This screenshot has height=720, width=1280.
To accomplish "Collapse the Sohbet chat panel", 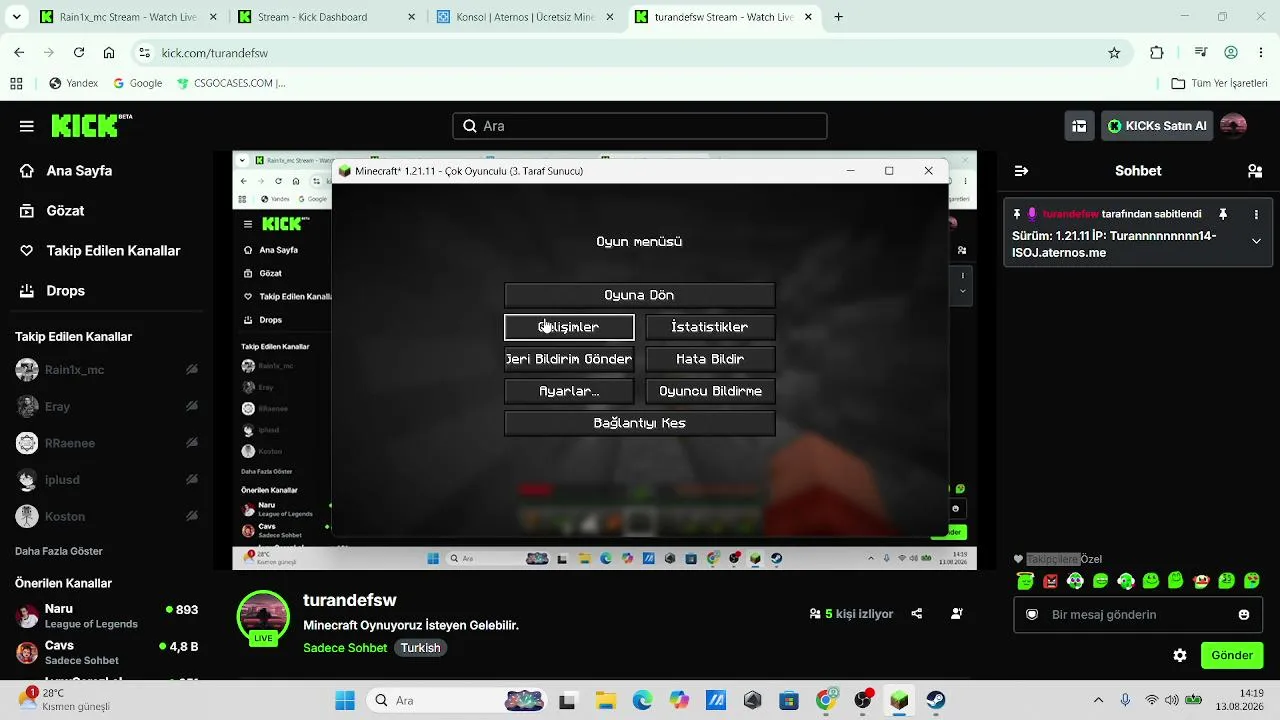I will (1021, 171).
